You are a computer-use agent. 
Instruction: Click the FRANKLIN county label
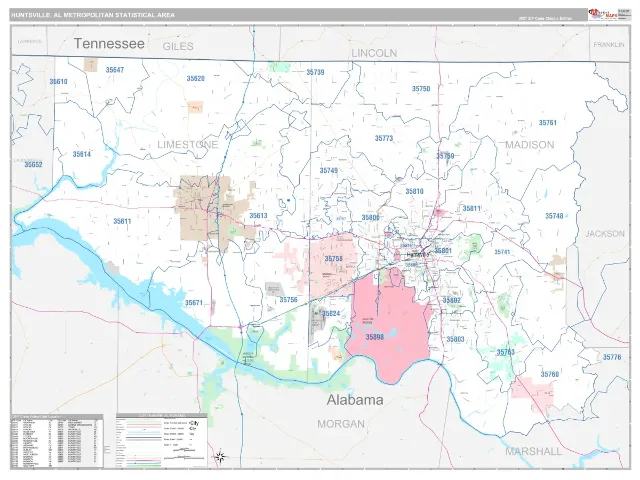coord(609,44)
